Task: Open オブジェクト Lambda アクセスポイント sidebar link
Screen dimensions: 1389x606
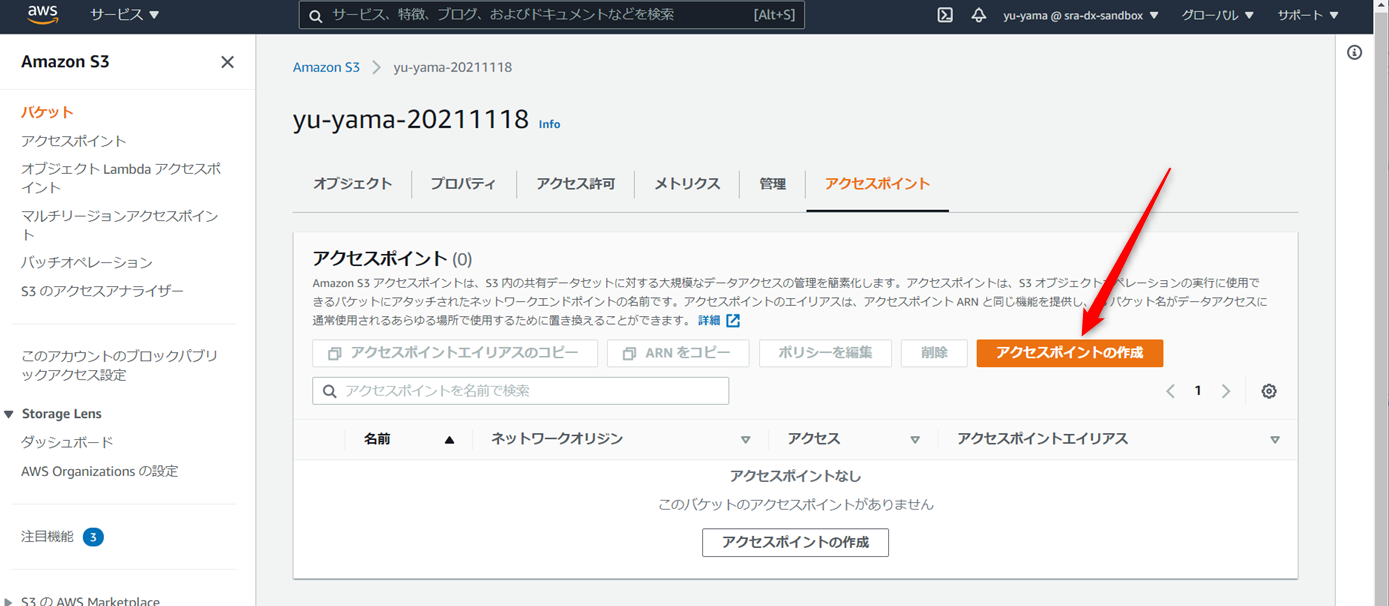Action: 121,178
